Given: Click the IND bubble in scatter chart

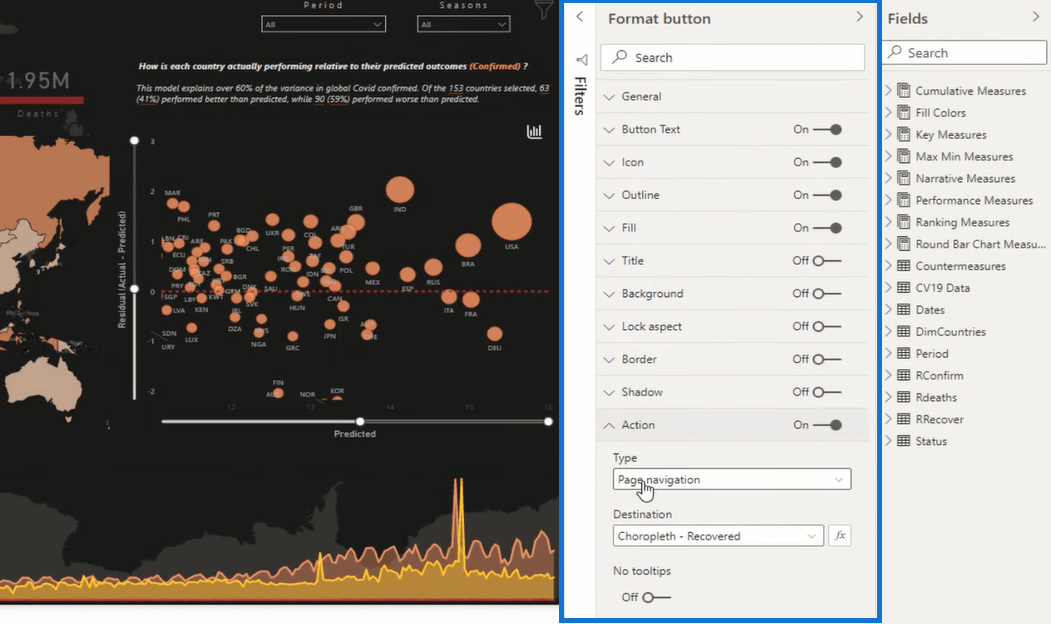Looking at the screenshot, I should pyautogui.click(x=399, y=190).
